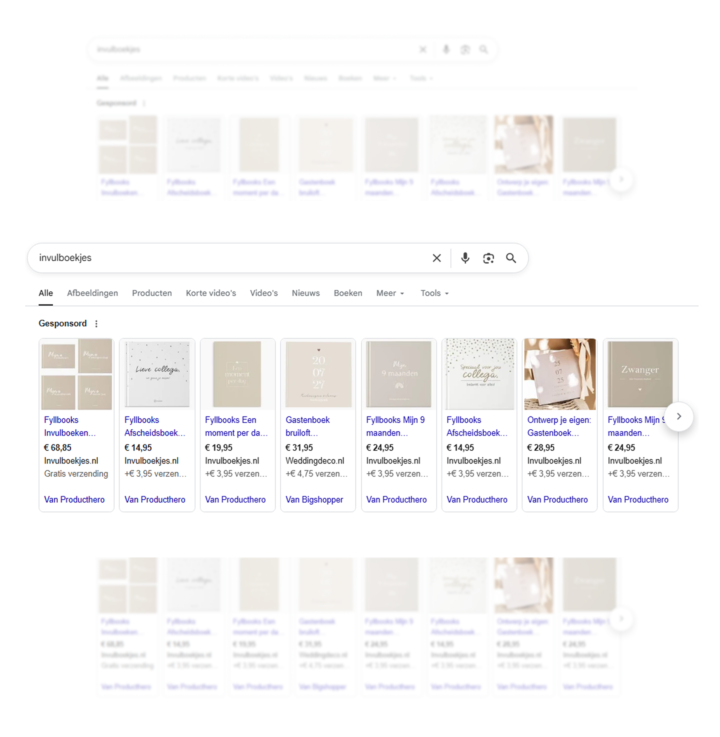Screen dimensions: 720x737
Task: Open the Fyllbooks Invulboeken product link
Action: pos(70,426)
